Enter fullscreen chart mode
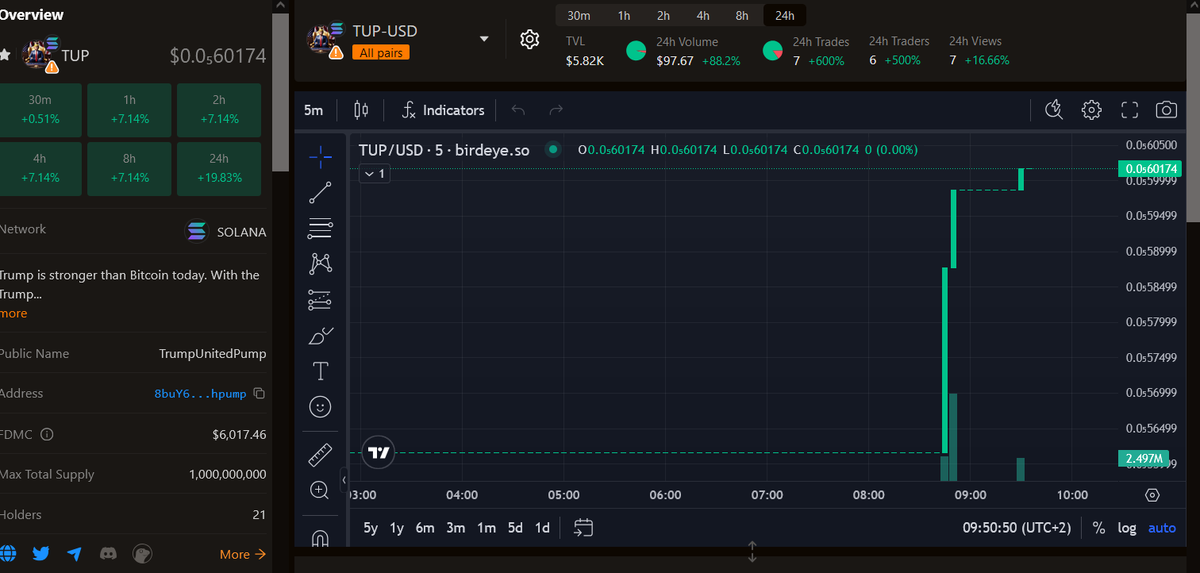 [x=1129, y=110]
